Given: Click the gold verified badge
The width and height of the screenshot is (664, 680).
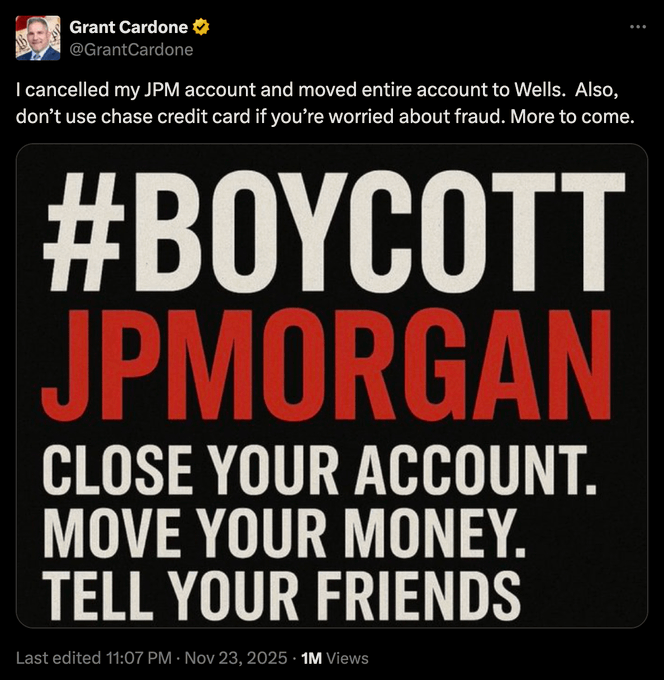Looking at the screenshot, I should [x=201, y=27].
